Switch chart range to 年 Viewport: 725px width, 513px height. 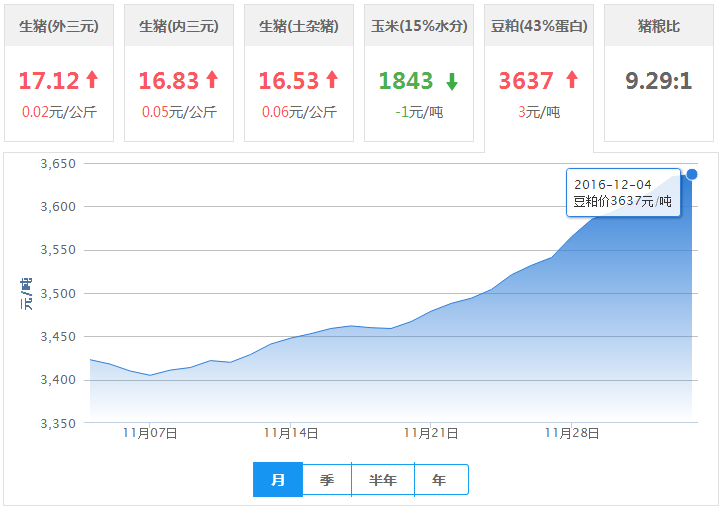[441, 479]
